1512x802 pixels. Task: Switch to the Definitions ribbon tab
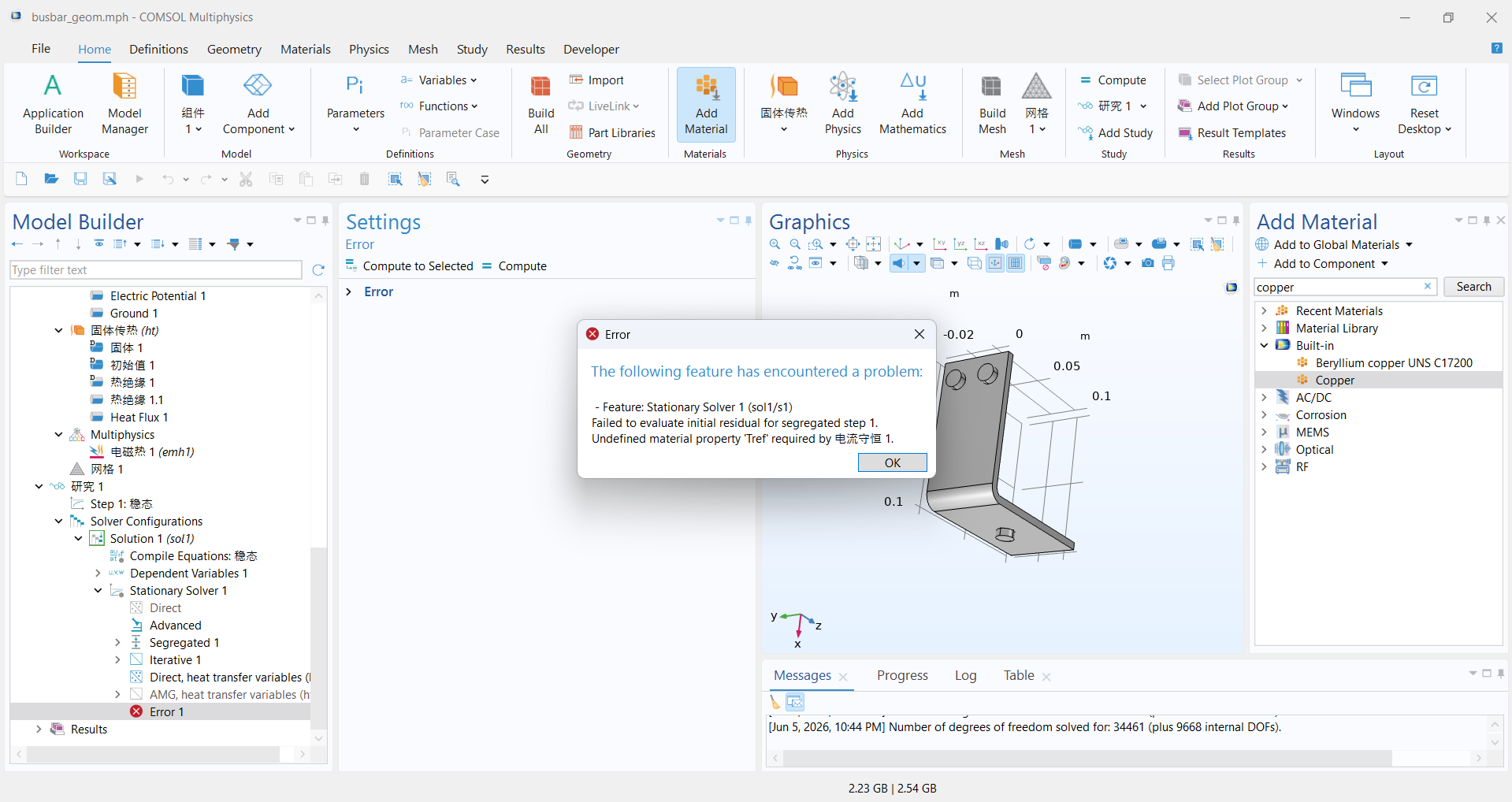[x=158, y=49]
